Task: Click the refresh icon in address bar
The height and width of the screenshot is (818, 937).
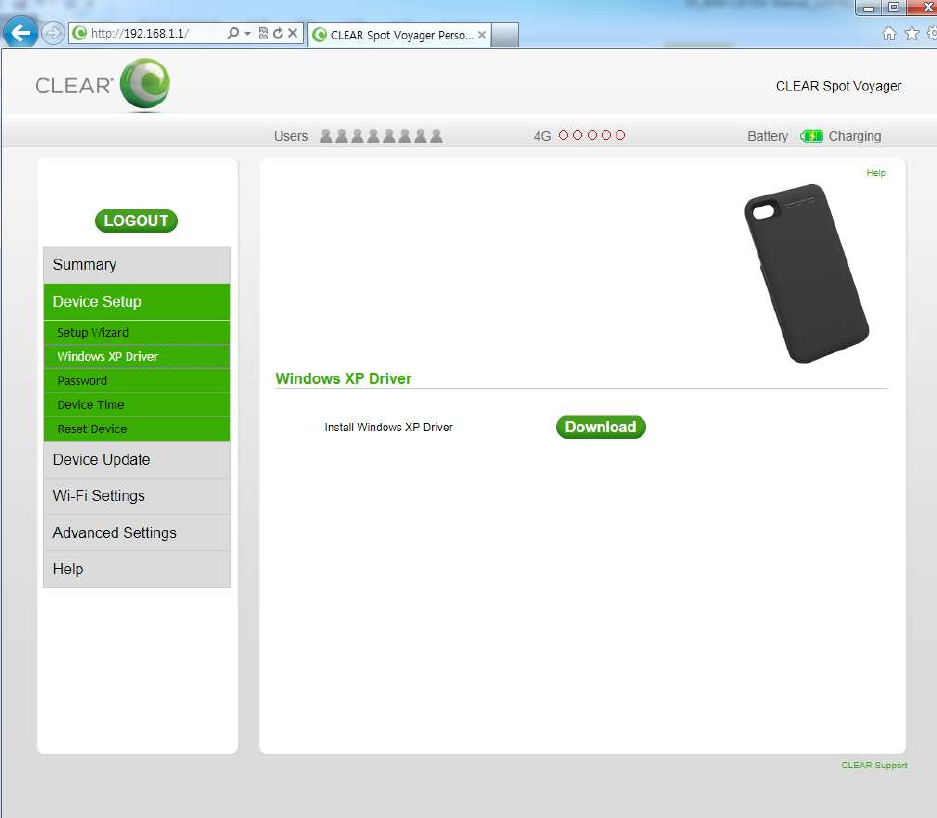Action: [278, 33]
